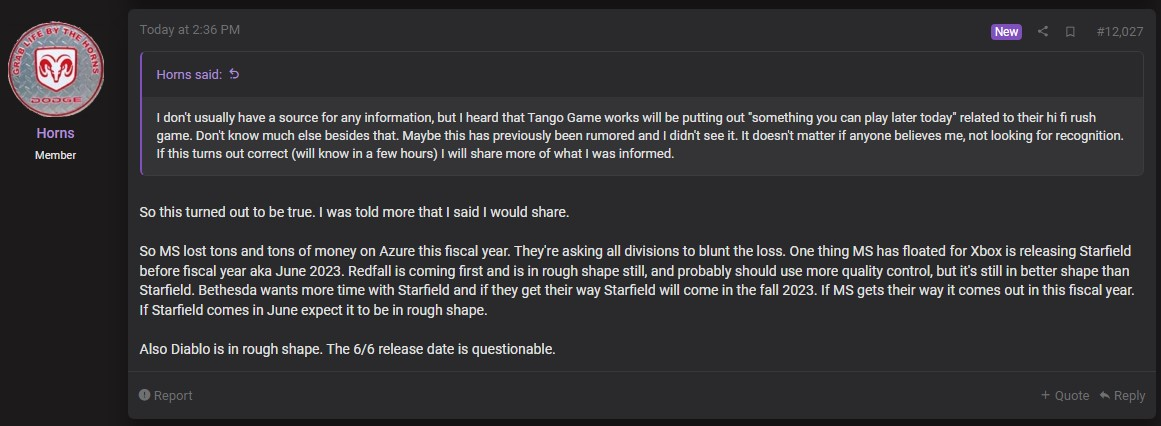Toggle the Quote label for multi-quote
Viewport: 1161px width, 426px height.
click(1072, 396)
